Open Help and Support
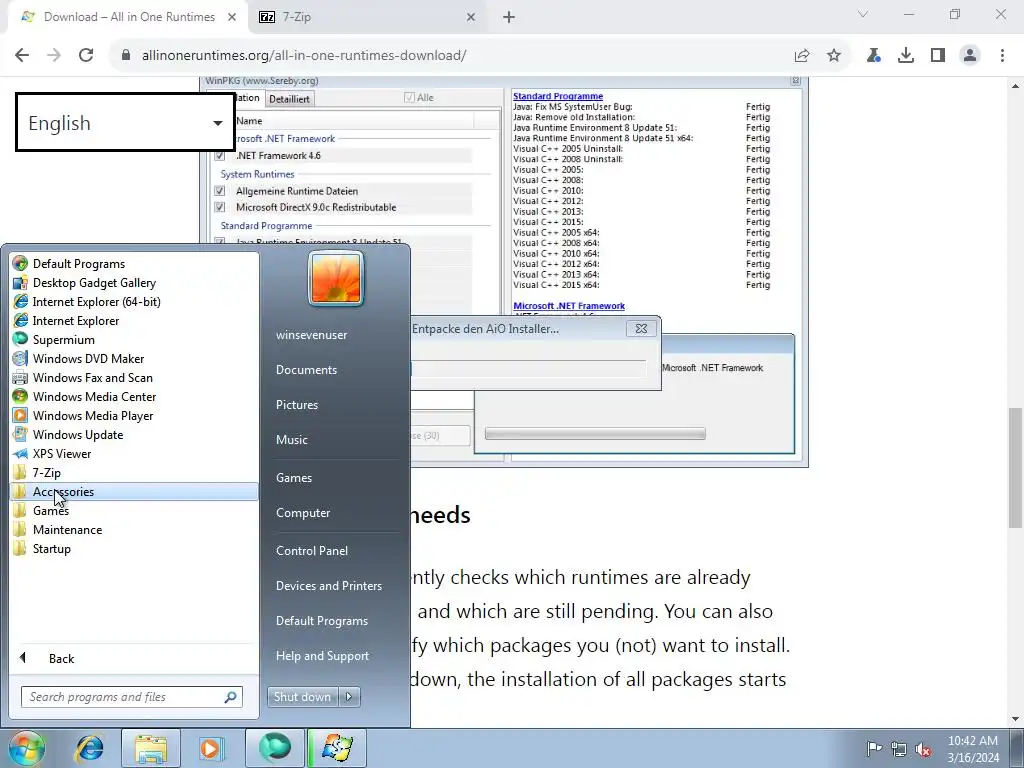 322,656
